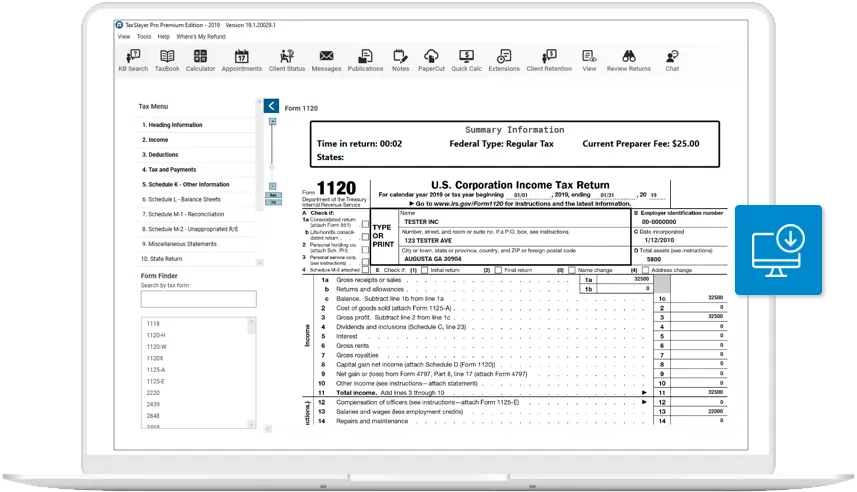857x492 pixels.
Task: Select form 1120-H in list
Action: pos(156,335)
